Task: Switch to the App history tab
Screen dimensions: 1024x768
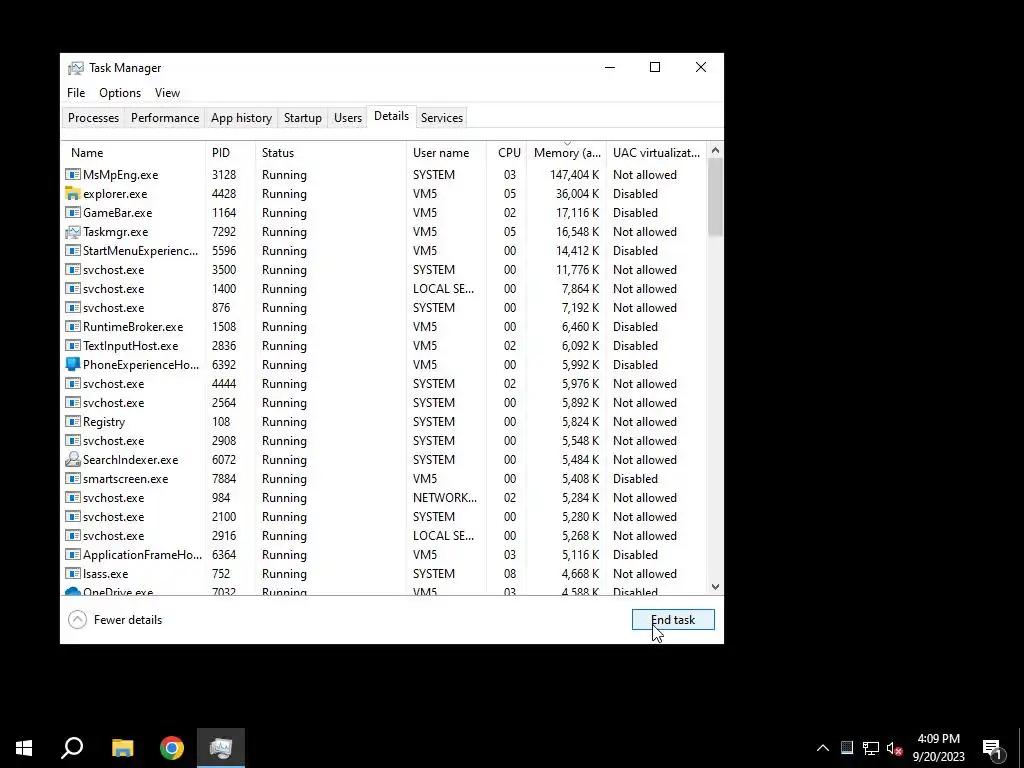Action: [x=241, y=118]
